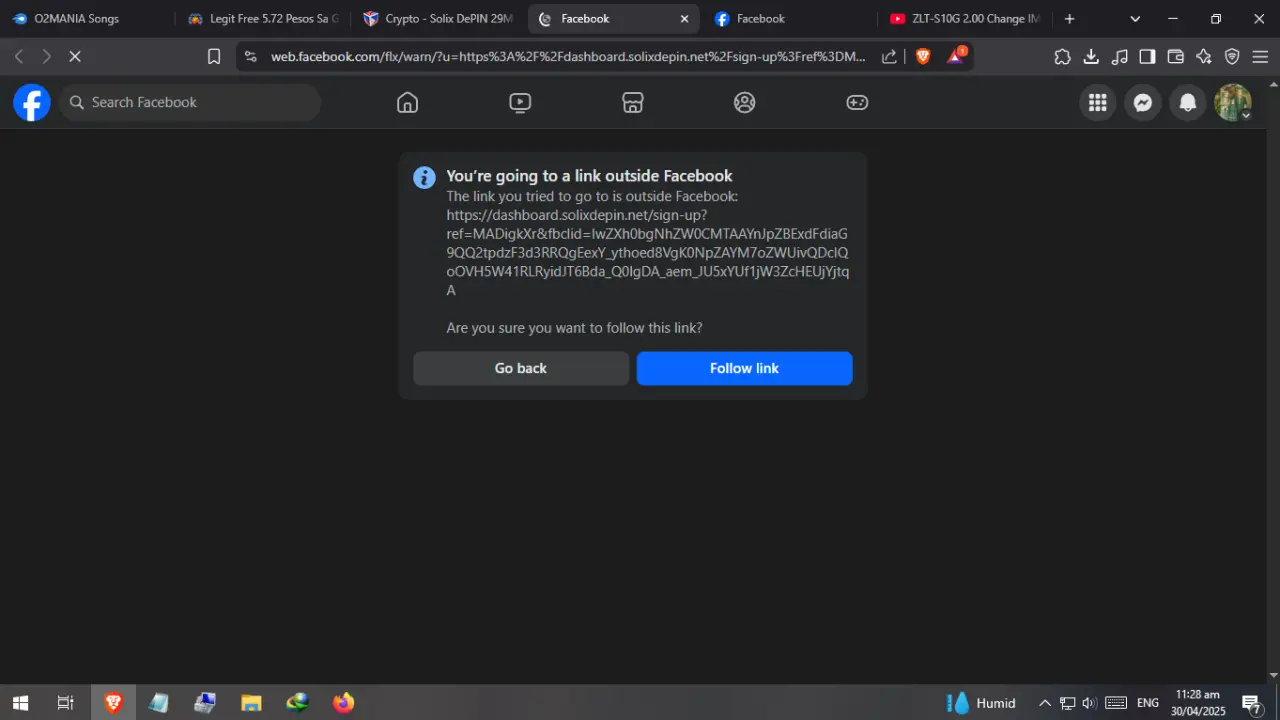Open a new tab with plus button
Image resolution: width=1280 pixels, height=720 pixels.
coord(1070,19)
